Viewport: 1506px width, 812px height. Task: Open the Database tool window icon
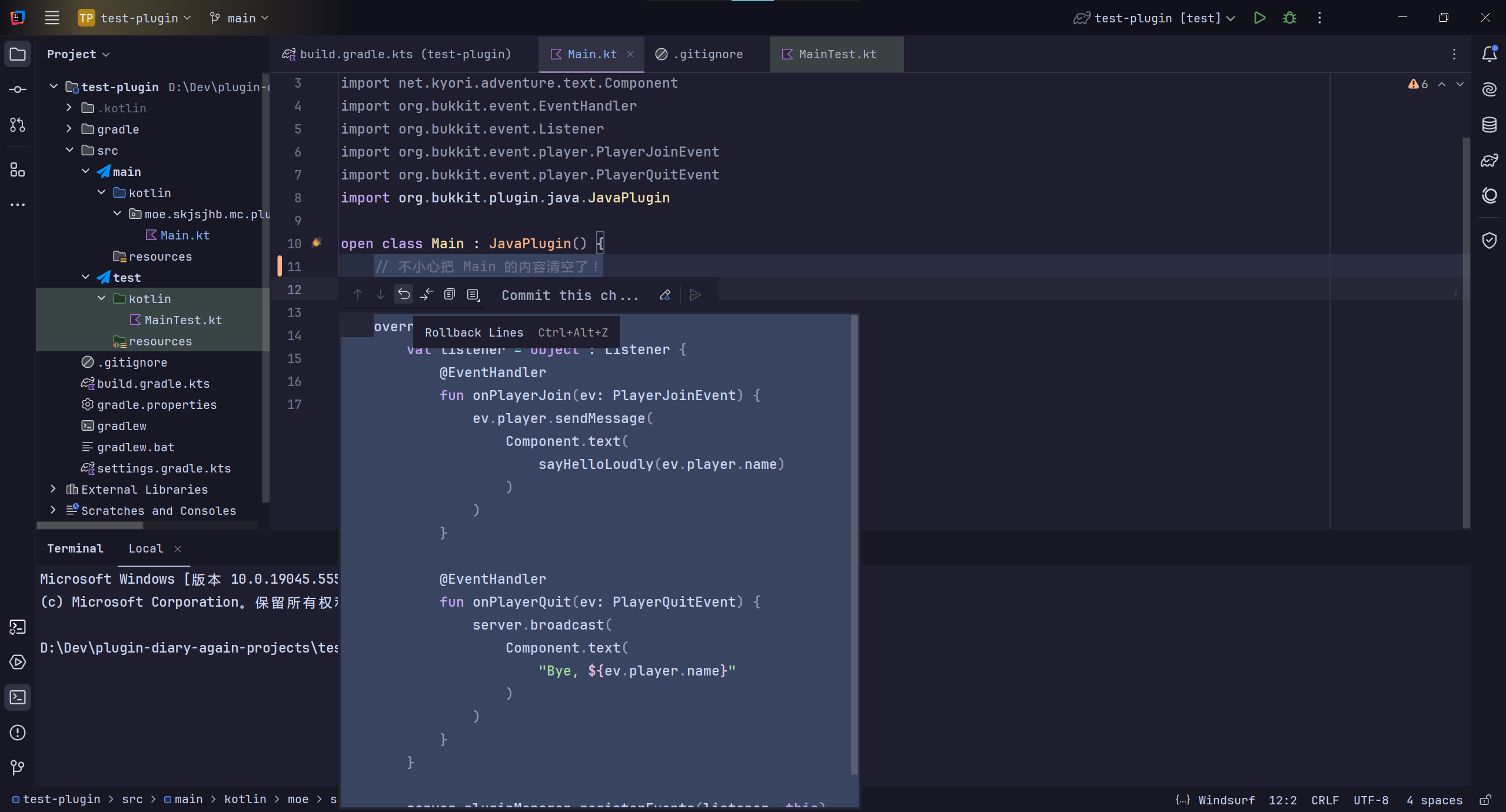(1489, 125)
